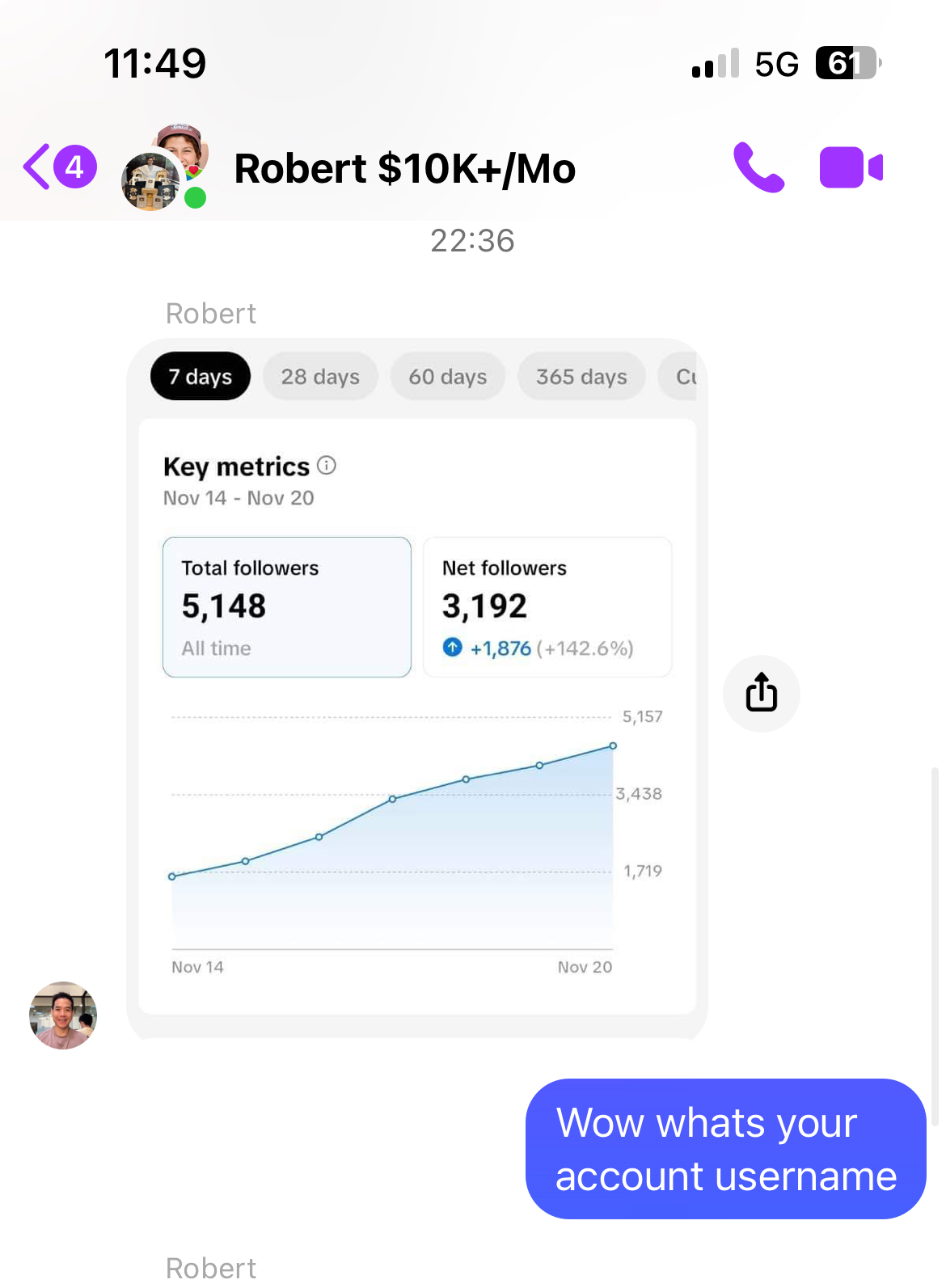Tap Robert's profile picture beside the message
This screenshot has height=1288, width=946.
(x=63, y=1015)
